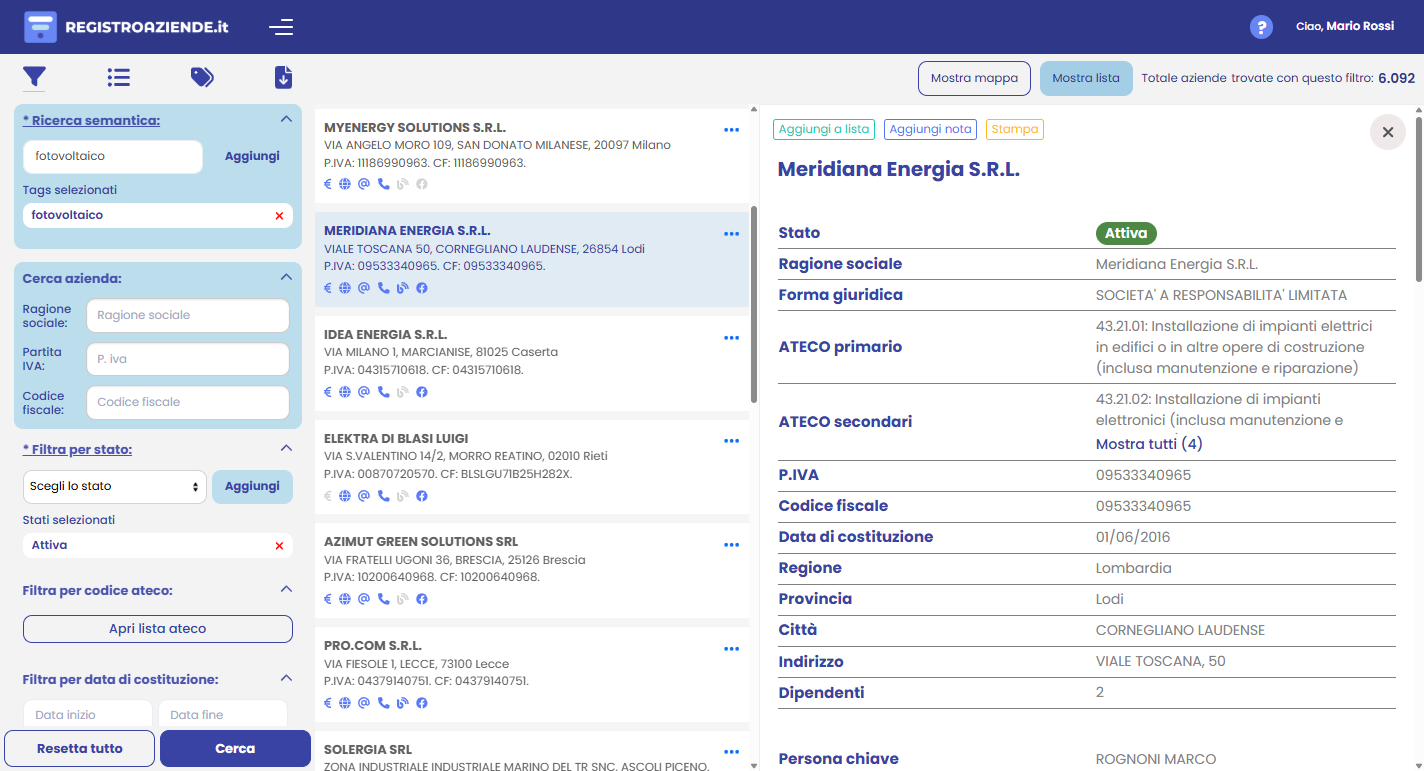The height and width of the screenshot is (771, 1424).
Task: Click the phone icon for PRO.COM S.R.L.
Action: pos(383,703)
